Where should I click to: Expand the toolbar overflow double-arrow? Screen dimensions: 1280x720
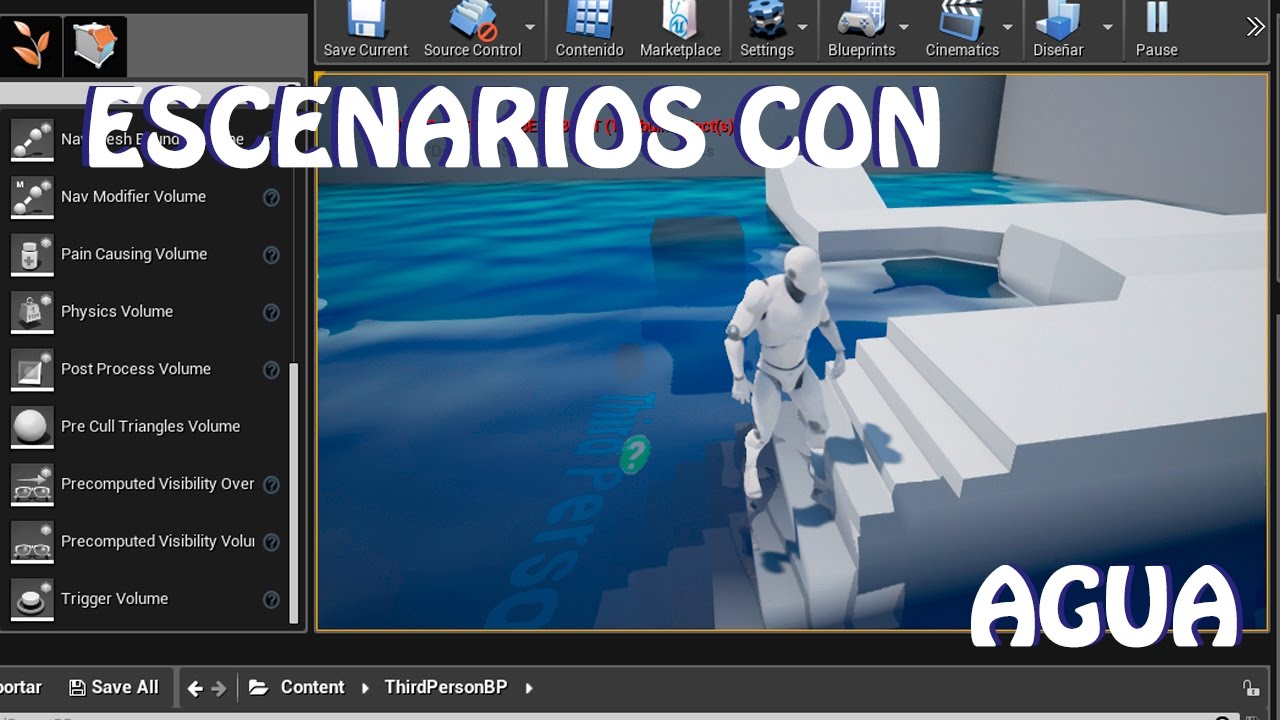coord(1255,27)
